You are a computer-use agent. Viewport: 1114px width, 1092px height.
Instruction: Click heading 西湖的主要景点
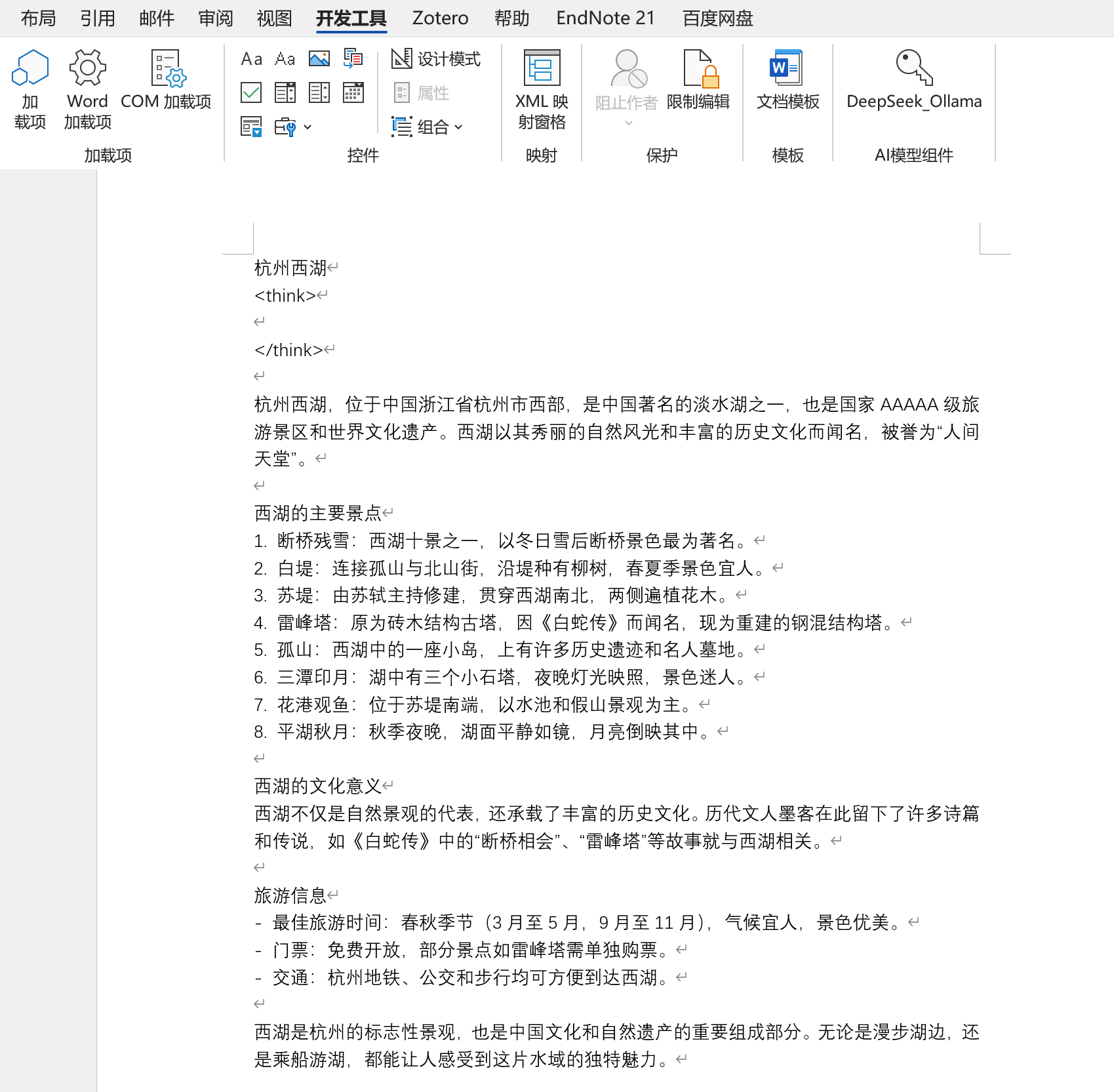click(x=318, y=513)
